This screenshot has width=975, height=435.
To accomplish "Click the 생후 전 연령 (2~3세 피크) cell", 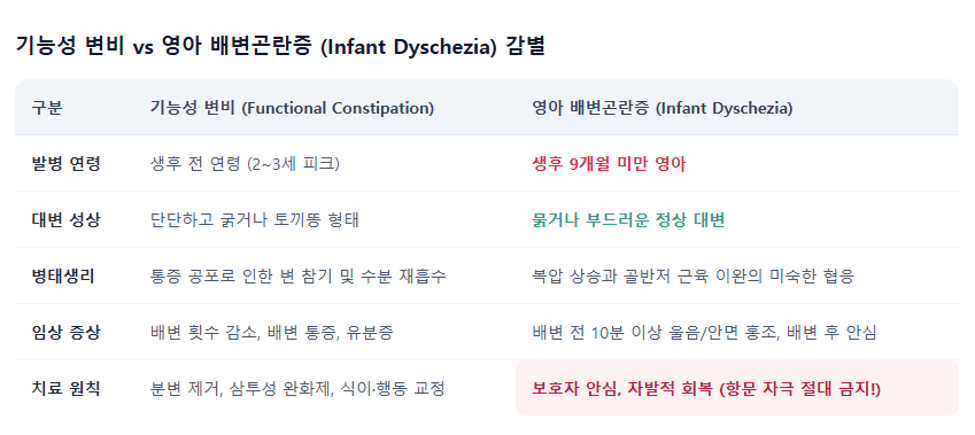I will 245,164.
